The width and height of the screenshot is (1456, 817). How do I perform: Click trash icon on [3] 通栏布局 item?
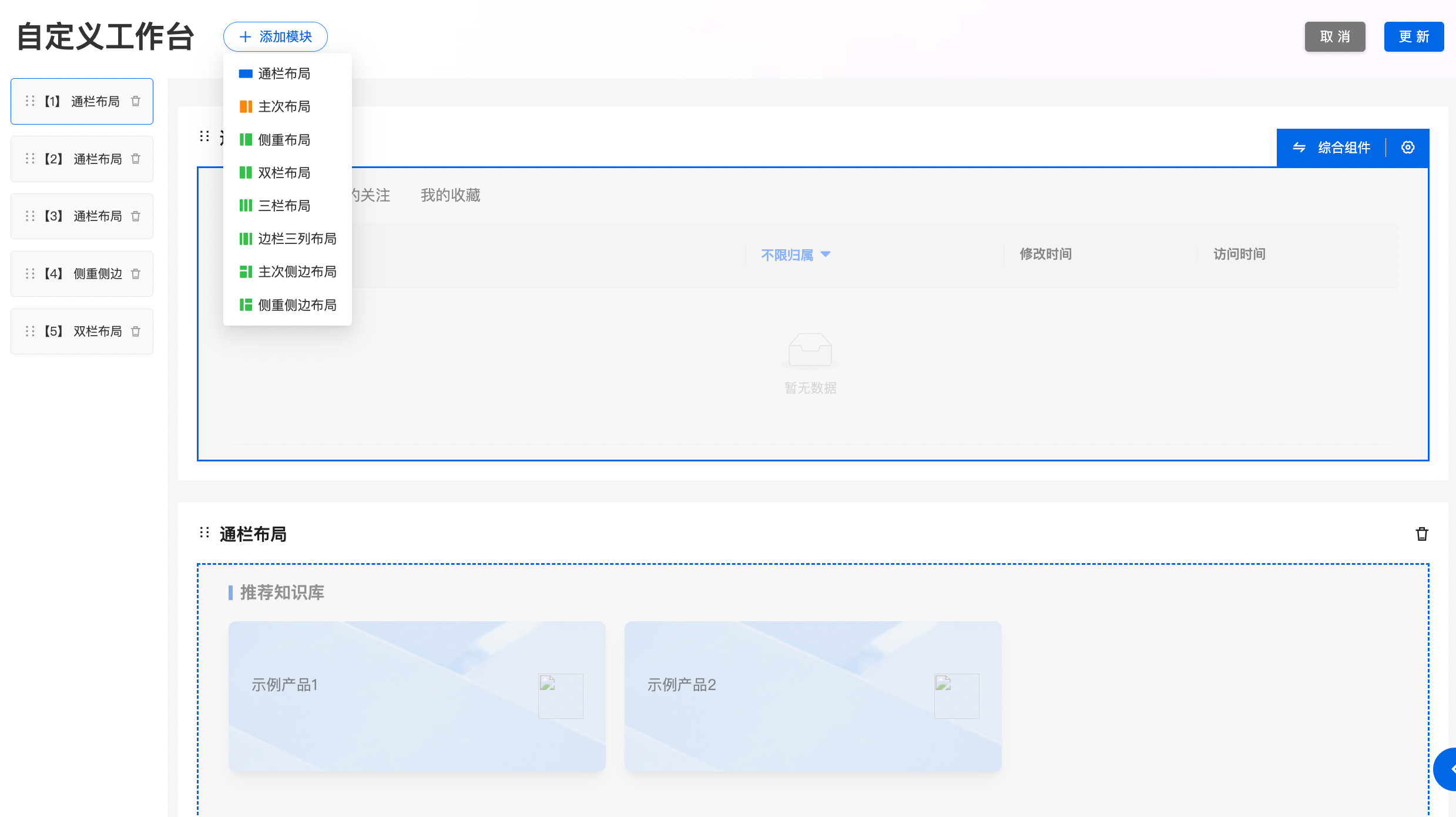[x=136, y=216]
